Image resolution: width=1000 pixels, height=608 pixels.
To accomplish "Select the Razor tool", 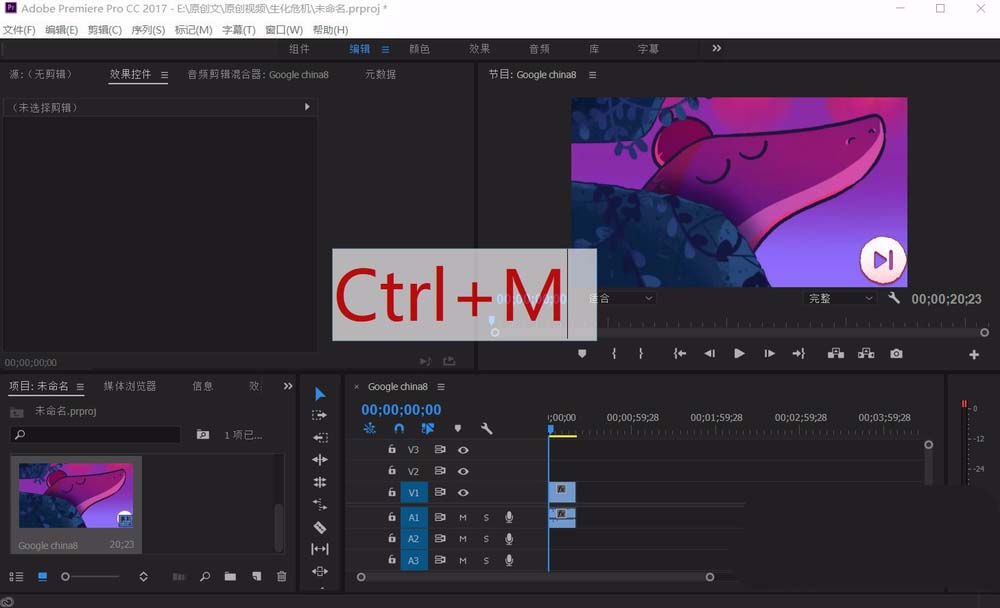I will 320,528.
